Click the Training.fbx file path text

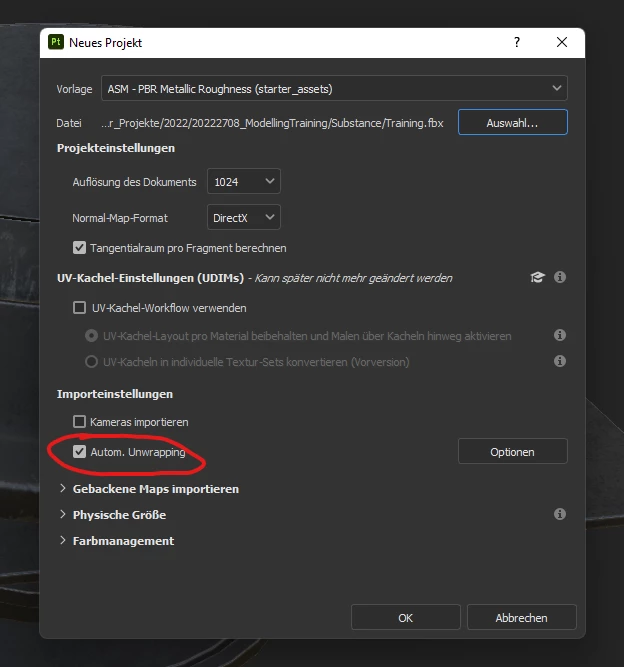point(272,123)
